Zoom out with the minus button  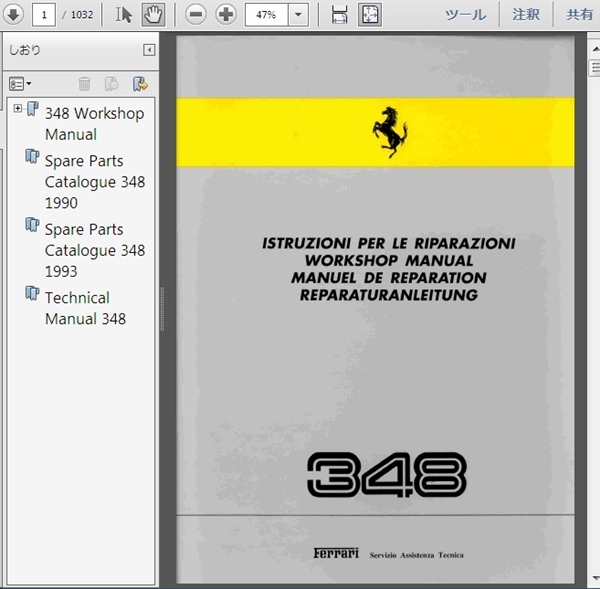coord(196,15)
